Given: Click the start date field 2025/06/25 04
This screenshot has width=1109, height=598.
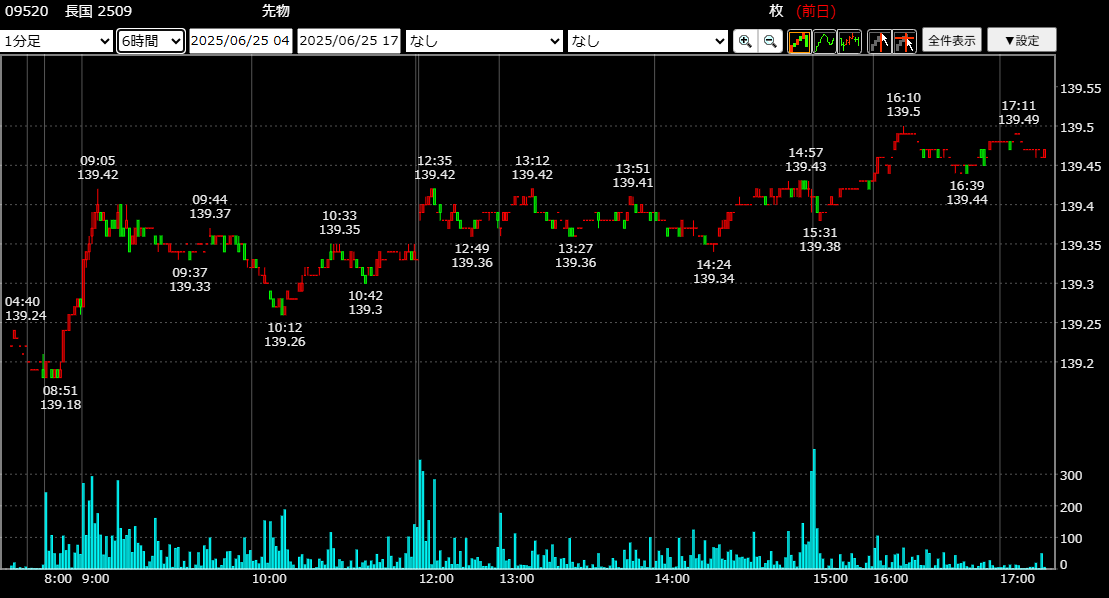Looking at the screenshot, I should coord(240,41).
